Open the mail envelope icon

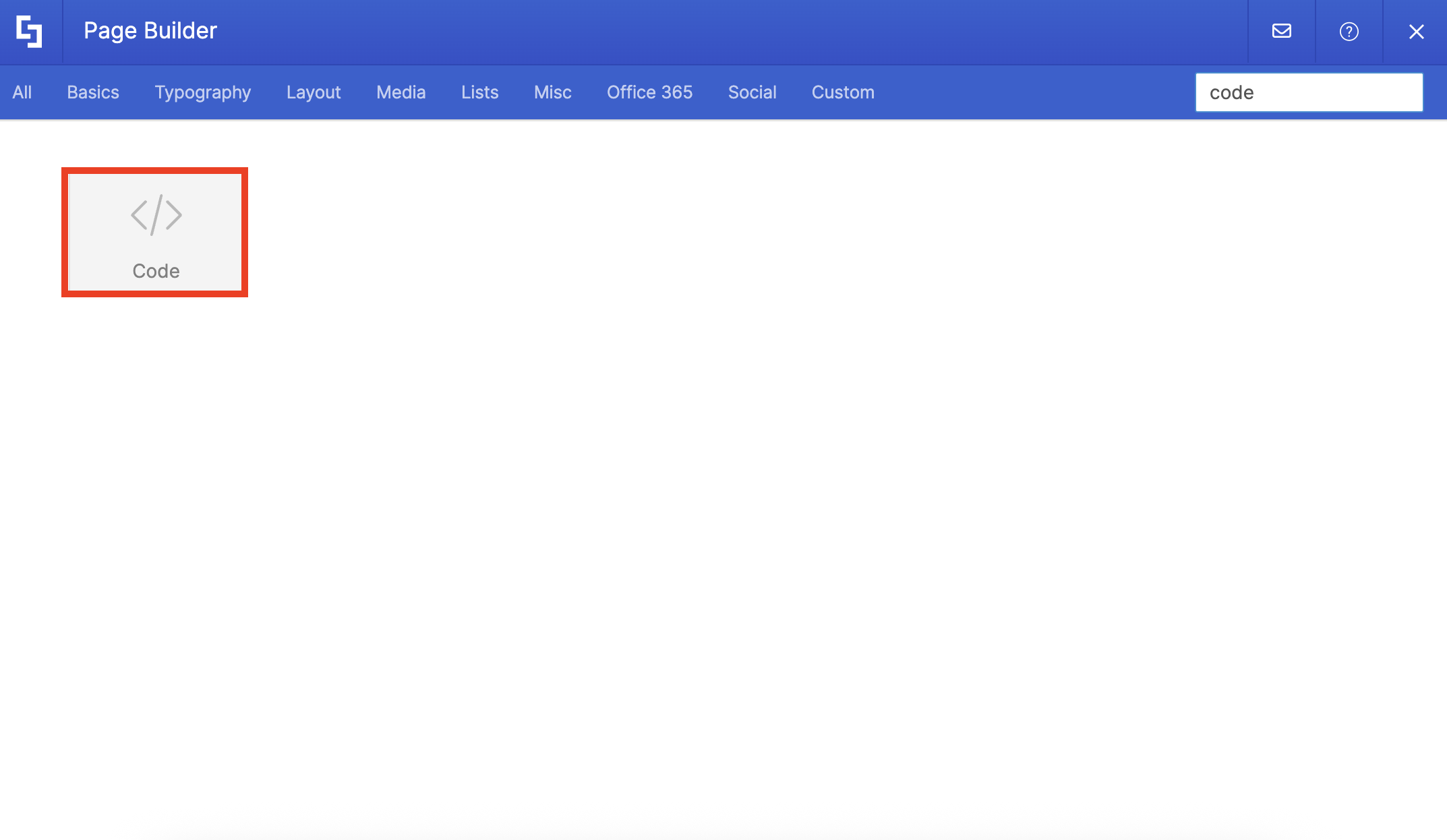point(1281,31)
